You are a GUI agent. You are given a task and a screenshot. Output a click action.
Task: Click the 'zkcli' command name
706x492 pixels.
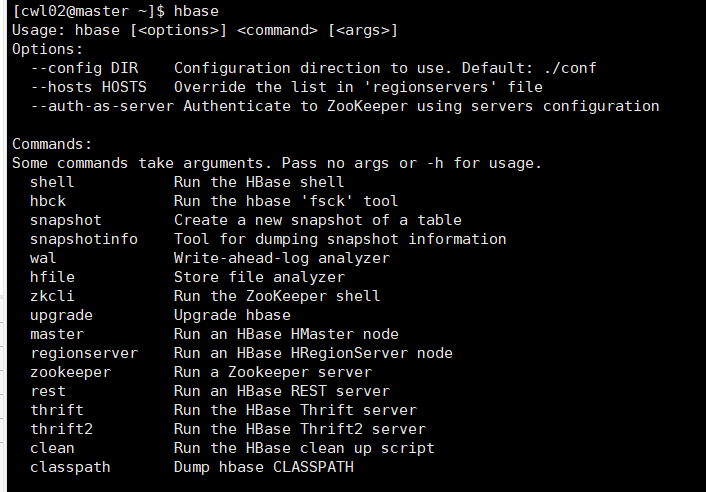pos(52,296)
